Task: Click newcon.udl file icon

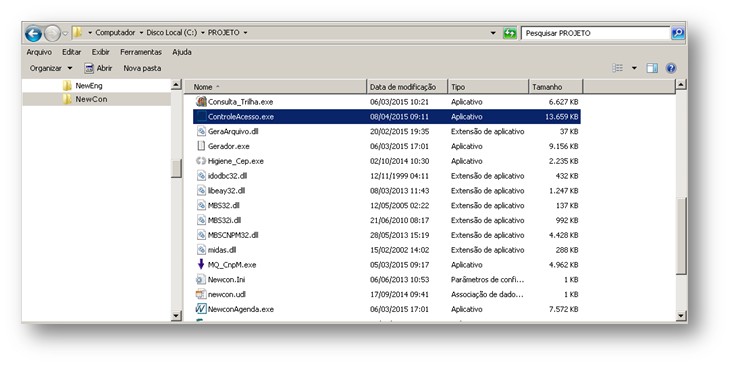Action: [x=201, y=294]
